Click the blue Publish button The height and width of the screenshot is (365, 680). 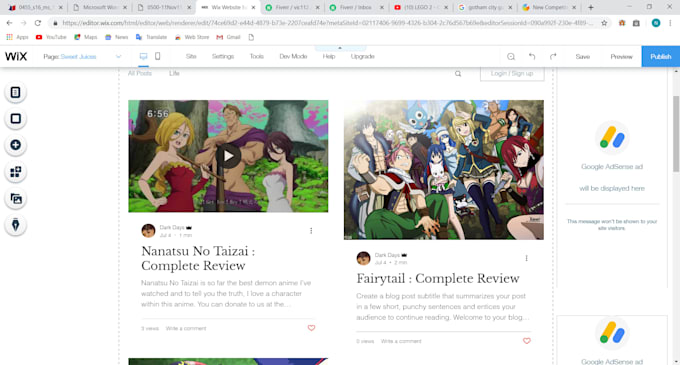click(x=660, y=56)
